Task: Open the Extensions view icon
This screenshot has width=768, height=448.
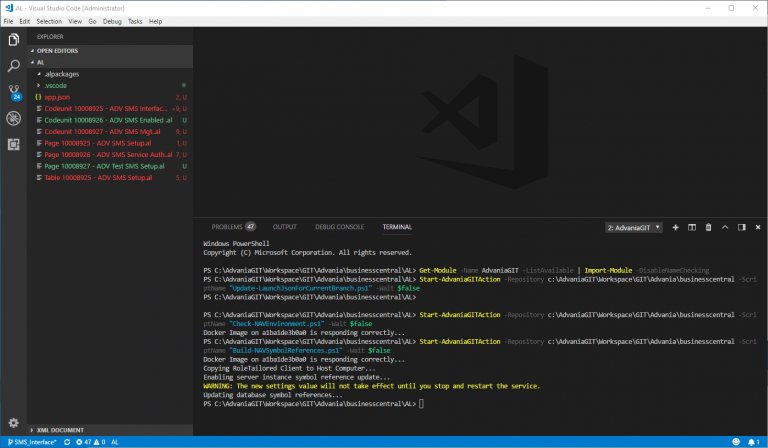Action: (14, 144)
